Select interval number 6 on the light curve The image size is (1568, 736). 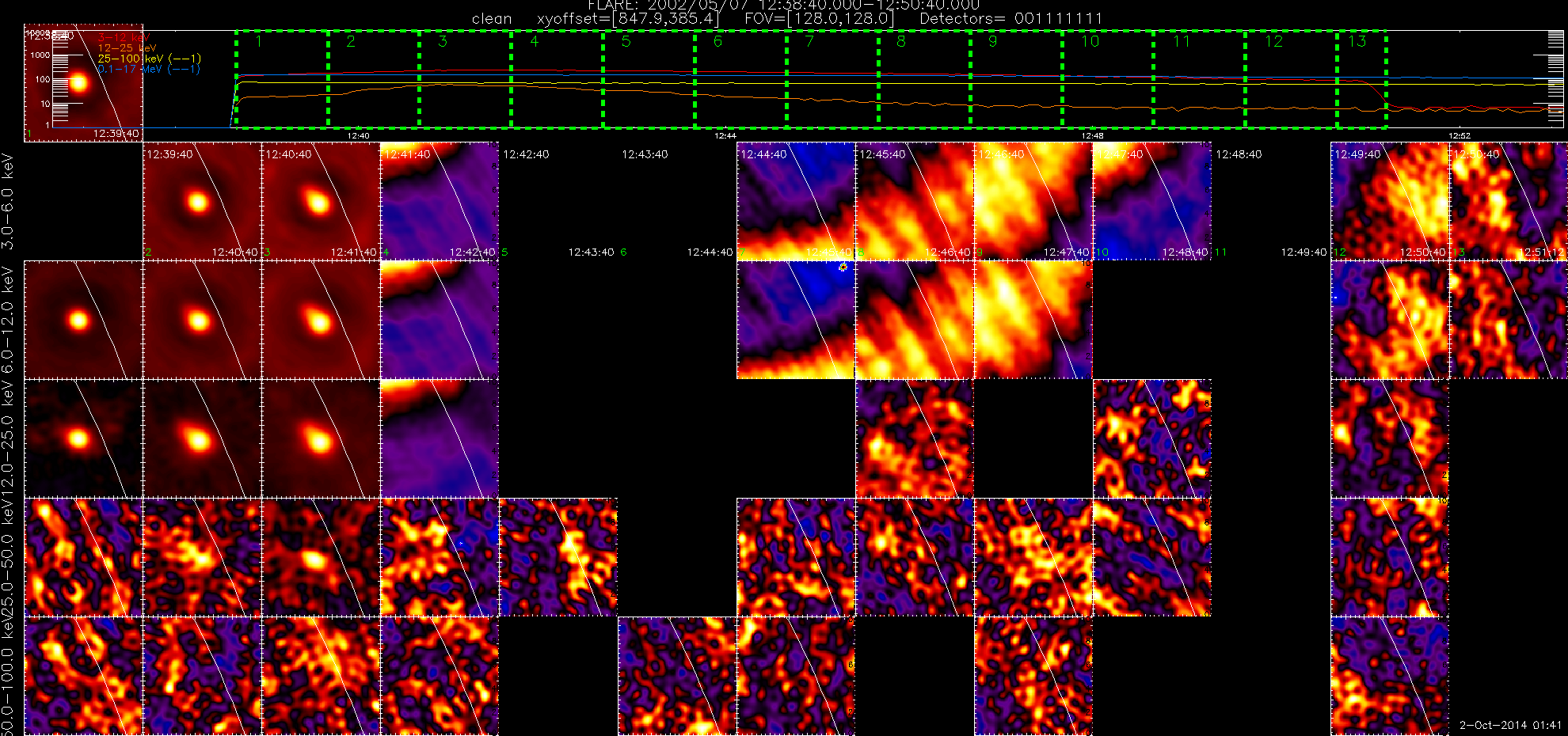(x=717, y=41)
